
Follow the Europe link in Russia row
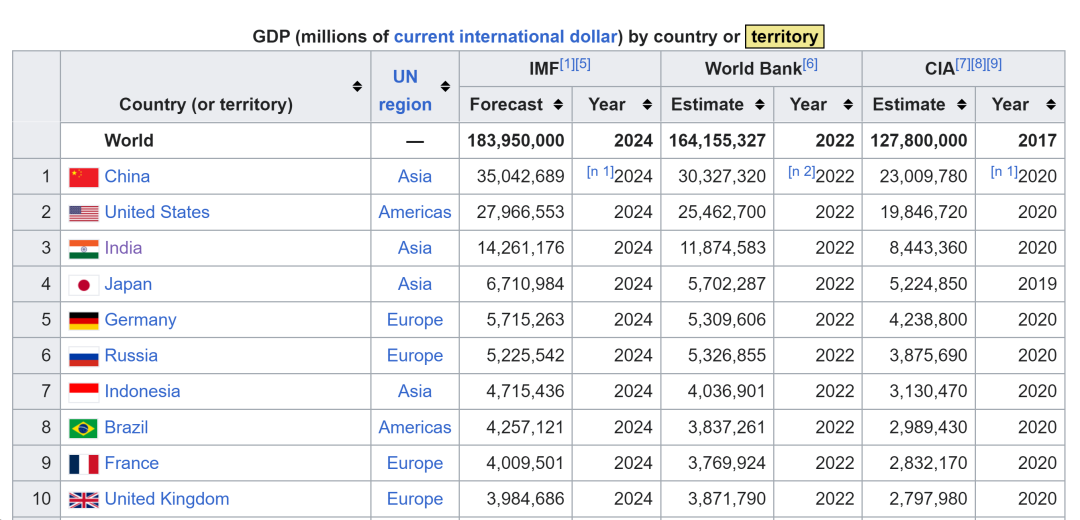[415, 355]
